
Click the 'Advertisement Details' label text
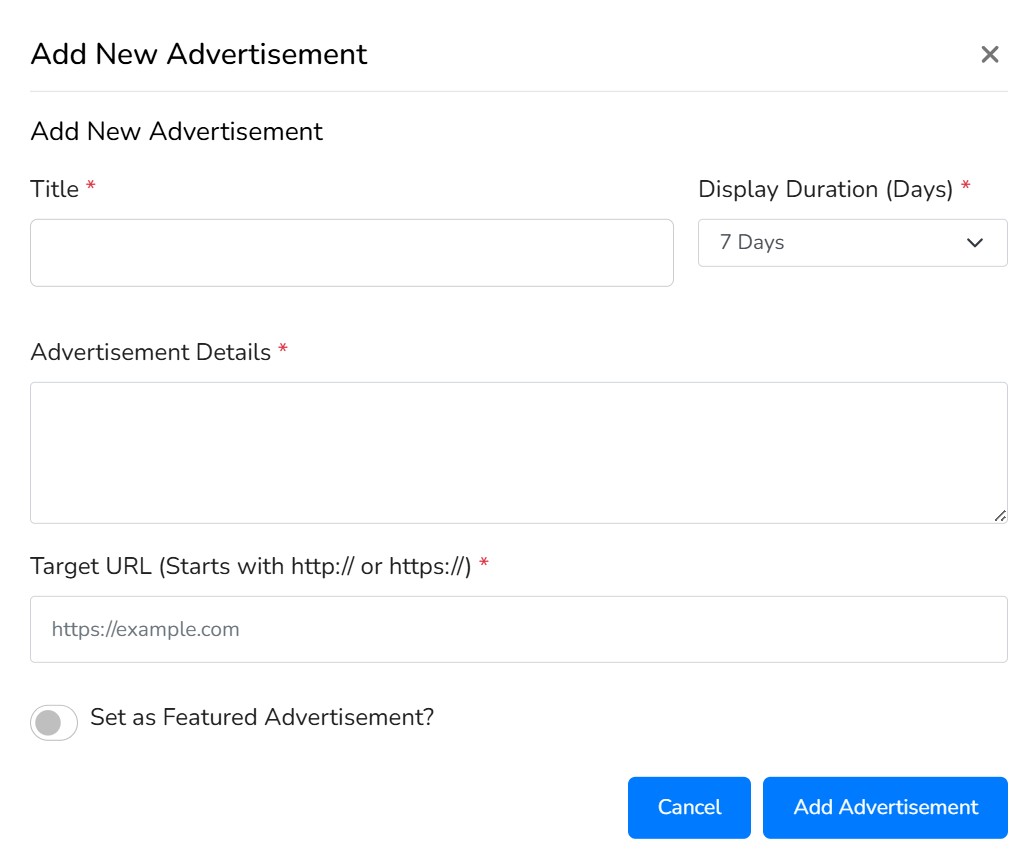(151, 352)
